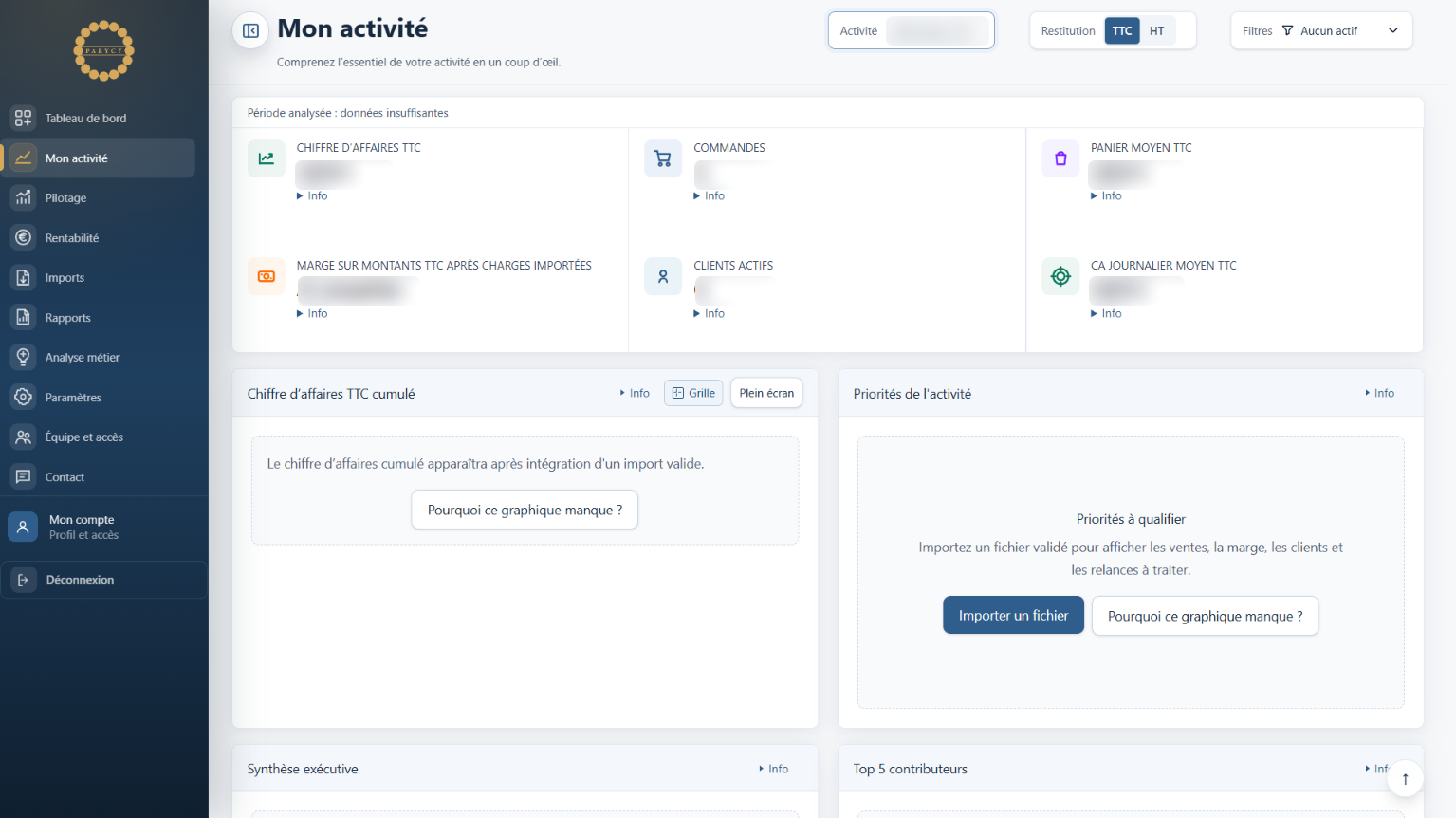Click the Chiffre d'affaires TTC trend icon

click(x=267, y=158)
